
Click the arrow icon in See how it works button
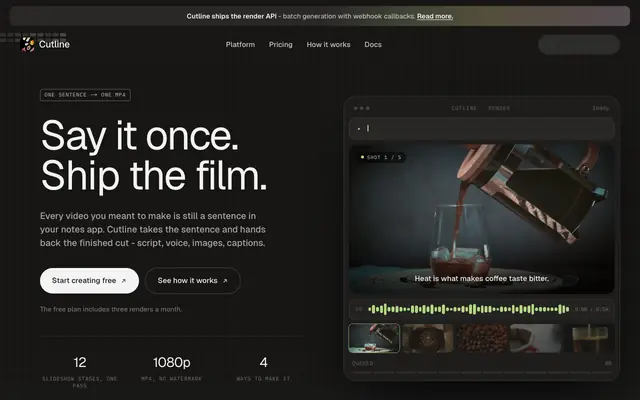coord(225,281)
